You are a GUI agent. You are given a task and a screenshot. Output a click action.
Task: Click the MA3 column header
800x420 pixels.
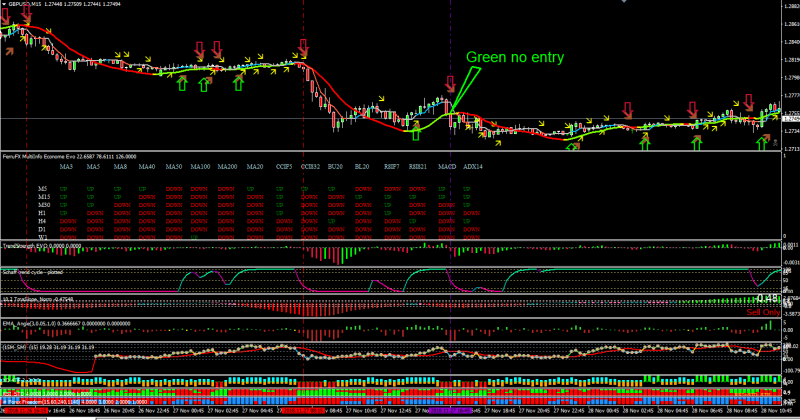point(66,166)
